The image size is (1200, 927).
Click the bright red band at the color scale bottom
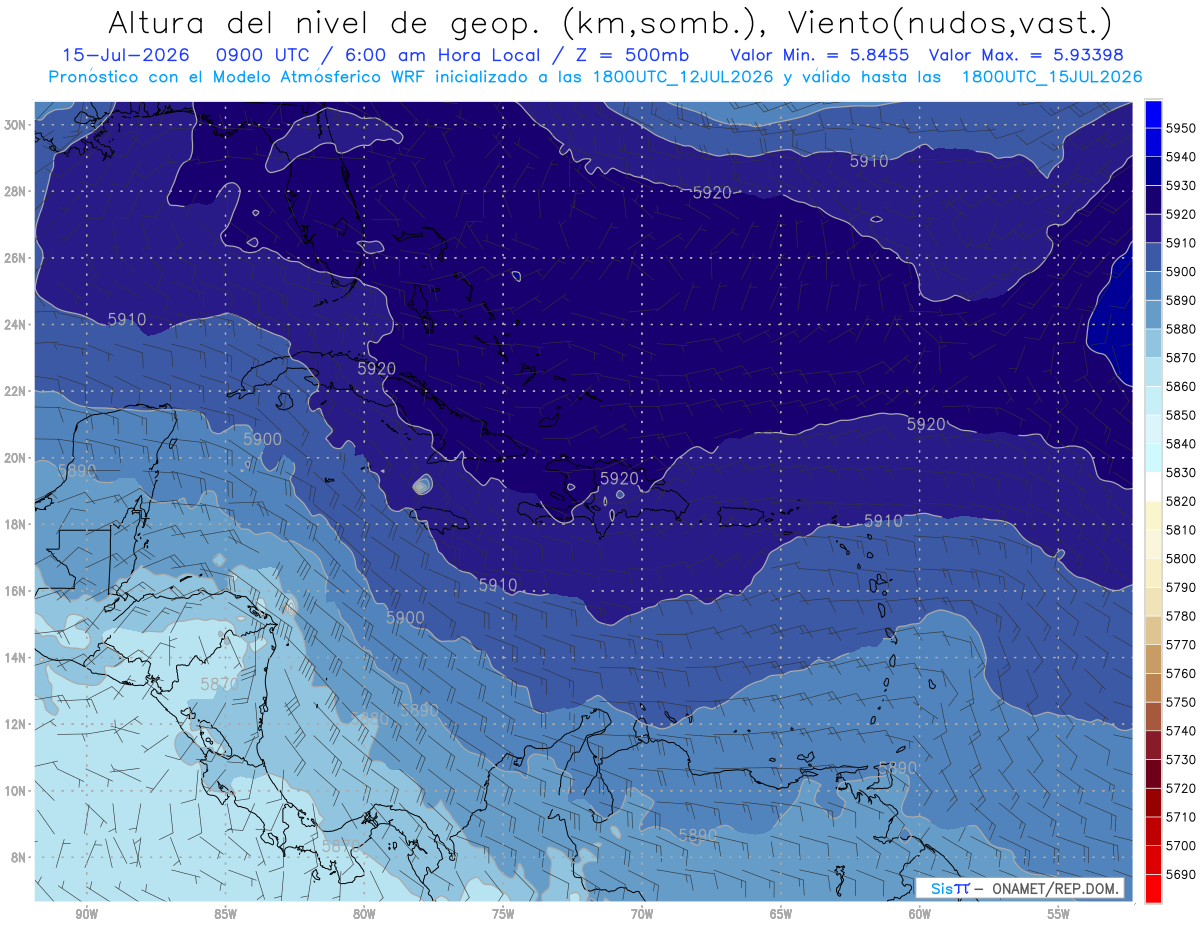tap(1153, 888)
